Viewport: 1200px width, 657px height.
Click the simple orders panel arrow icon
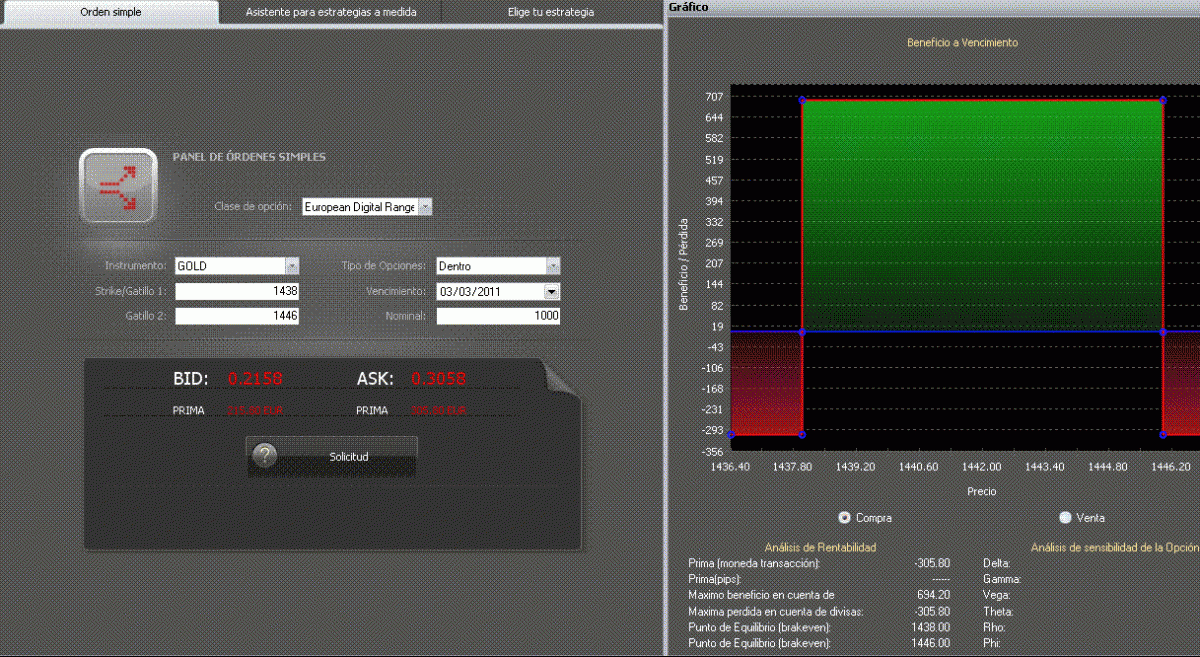[x=118, y=186]
